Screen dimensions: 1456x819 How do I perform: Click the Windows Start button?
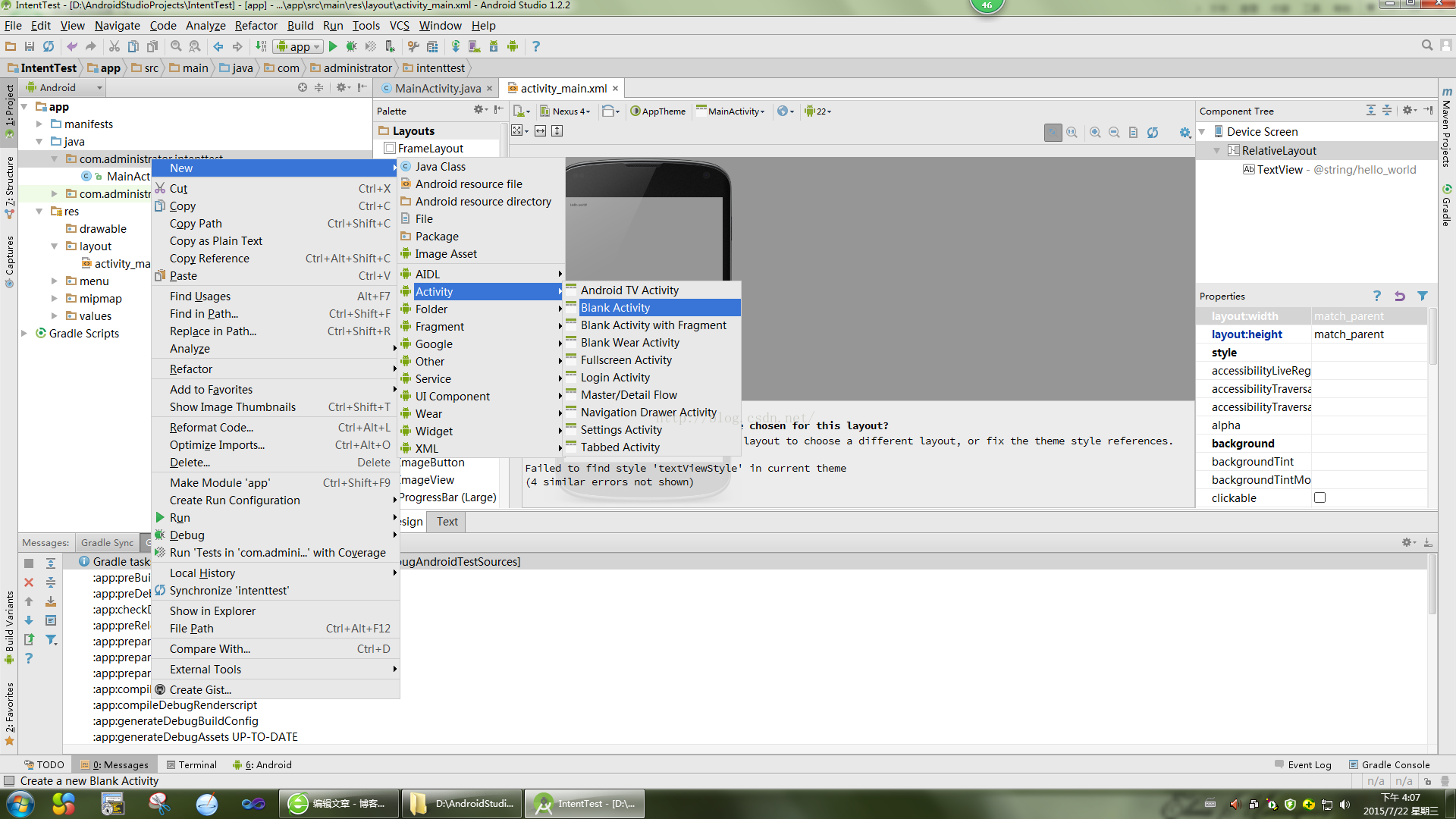coord(20,804)
